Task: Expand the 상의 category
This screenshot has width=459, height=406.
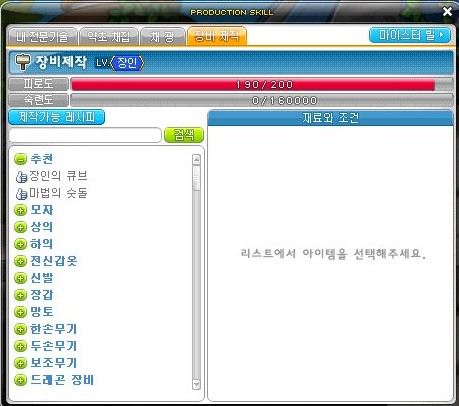Action: 20,227
